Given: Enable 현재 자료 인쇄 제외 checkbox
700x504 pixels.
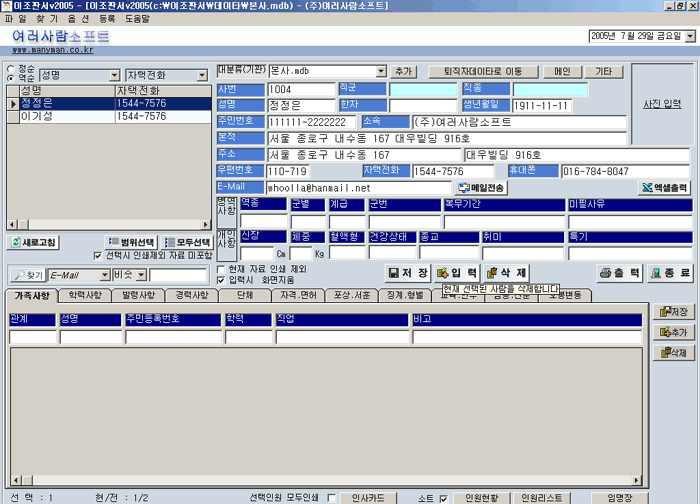Looking at the screenshot, I should [222, 269].
